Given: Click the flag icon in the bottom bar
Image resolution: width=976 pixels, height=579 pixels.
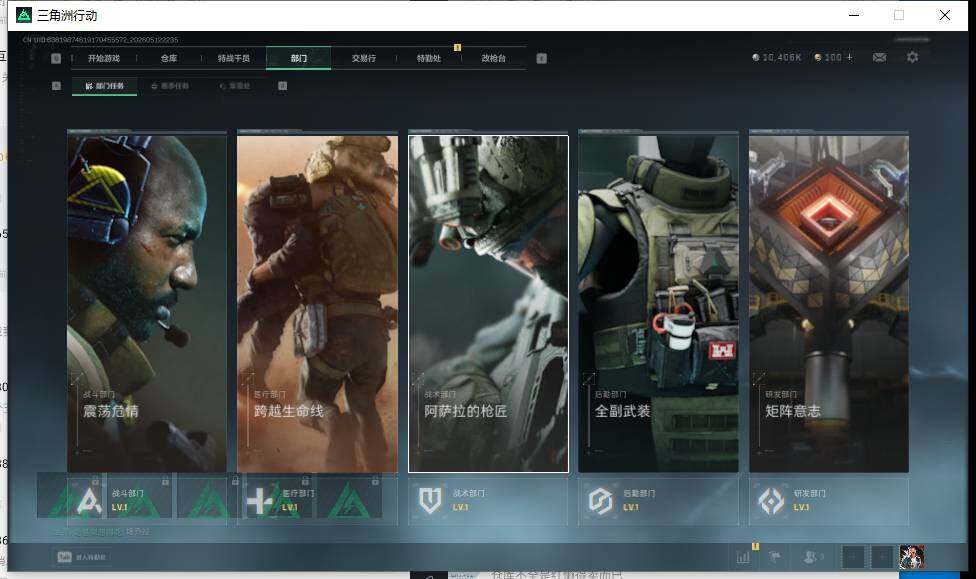Looking at the screenshot, I should click(x=775, y=557).
